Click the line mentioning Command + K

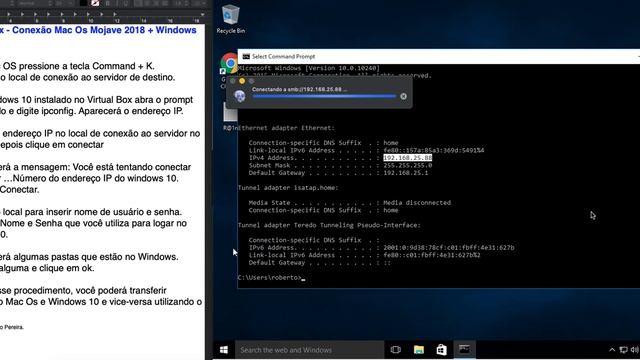(x=78, y=66)
